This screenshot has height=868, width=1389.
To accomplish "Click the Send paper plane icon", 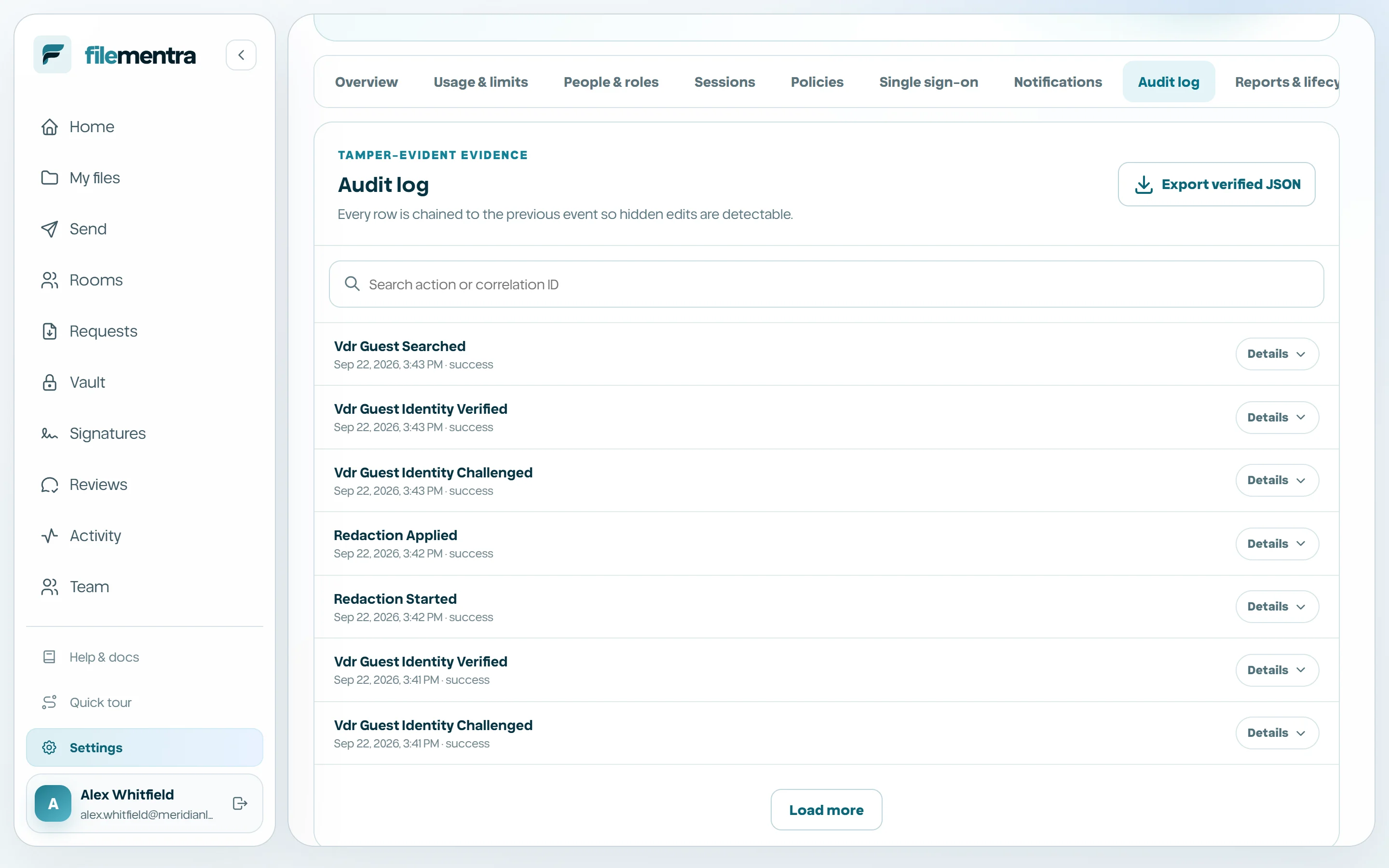I will pos(49,229).
